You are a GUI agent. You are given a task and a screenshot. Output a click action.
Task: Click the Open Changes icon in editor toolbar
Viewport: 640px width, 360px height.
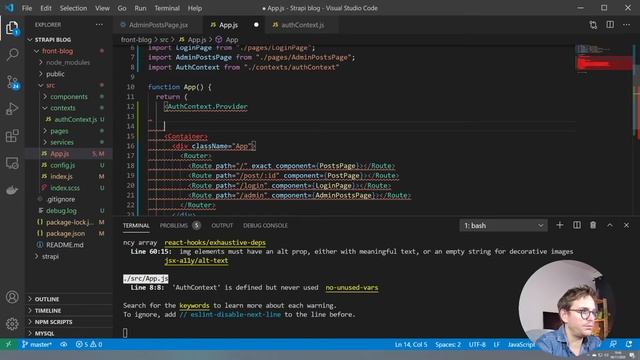[x=593, y=25]
